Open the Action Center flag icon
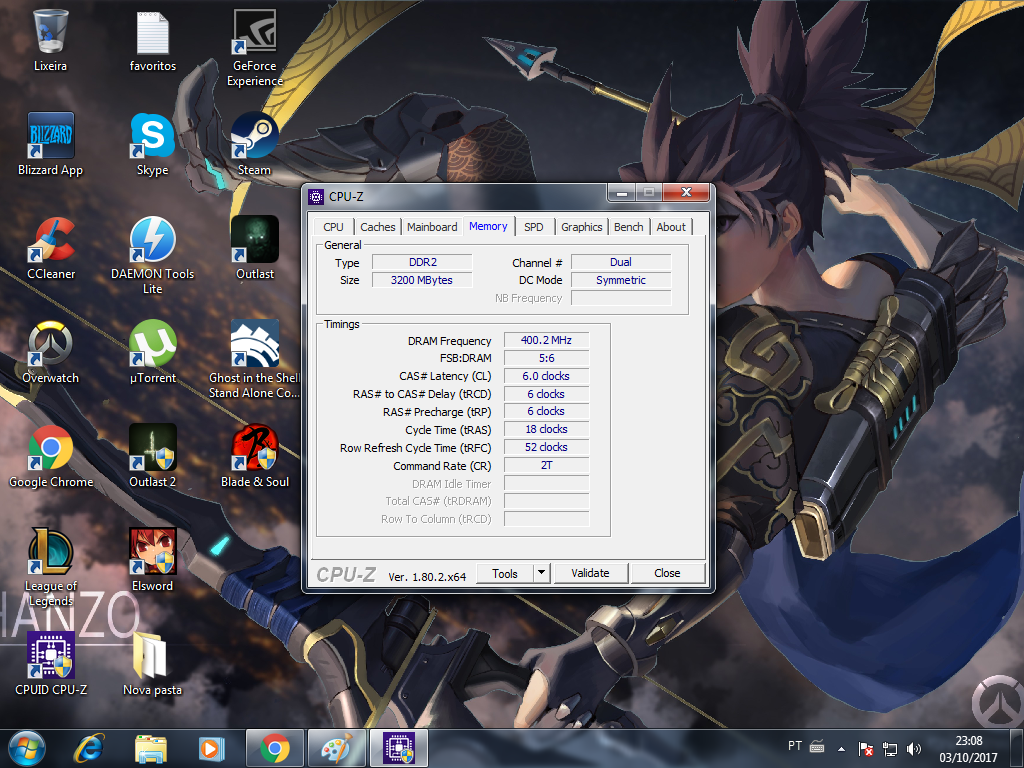The image size is (1024, 768). pyautogui.click(x=866, y=749)
